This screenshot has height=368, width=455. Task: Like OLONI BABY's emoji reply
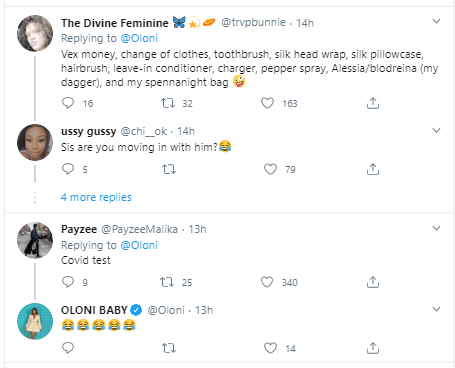coord(270,348)
